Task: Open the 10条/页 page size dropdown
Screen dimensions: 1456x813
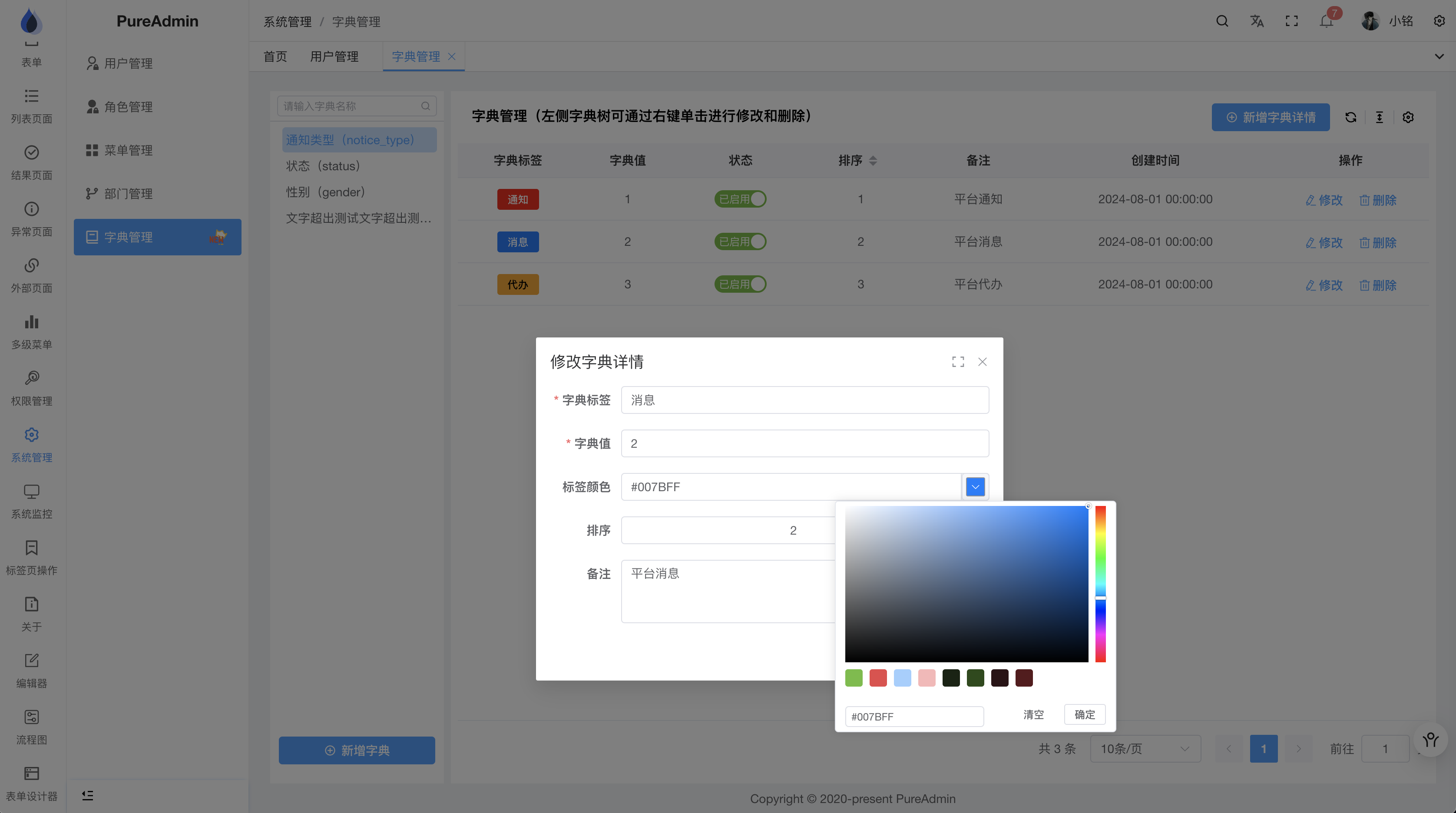Action: (x=1145, y=749)
